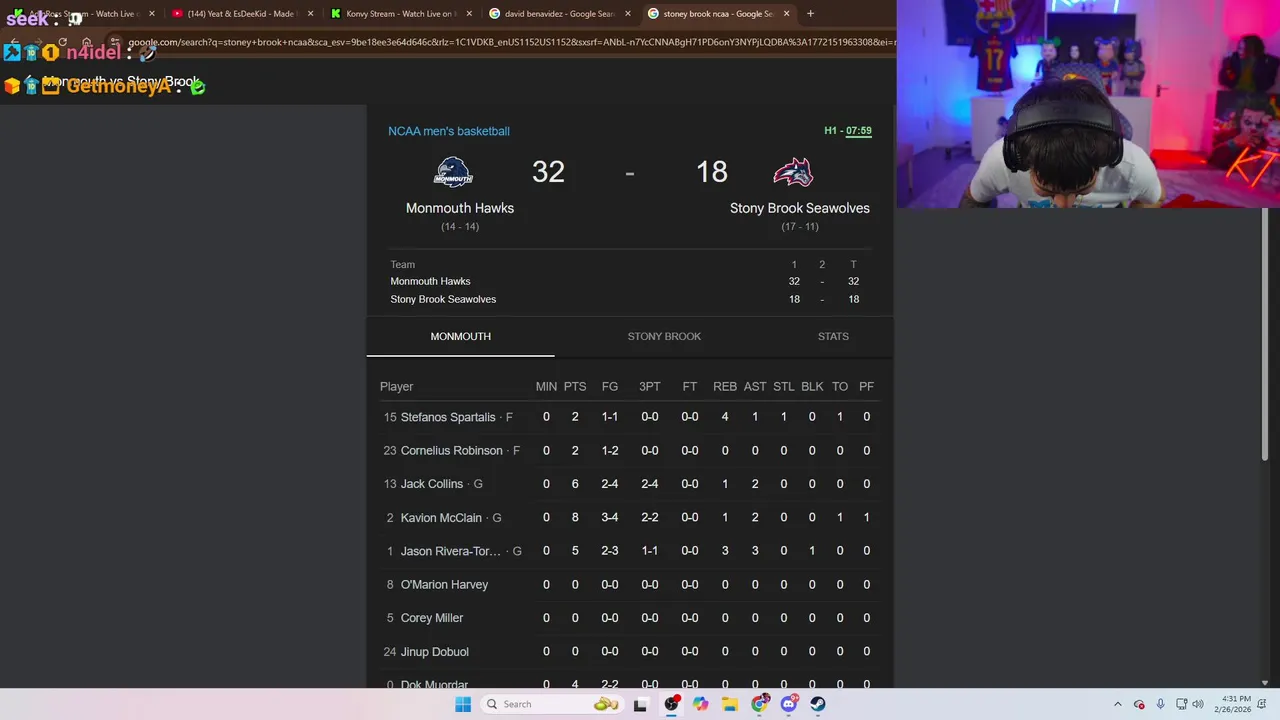Viewport: 1280px width, 720px height.
Task: Click the PTS column header
Action: (575, 387)
